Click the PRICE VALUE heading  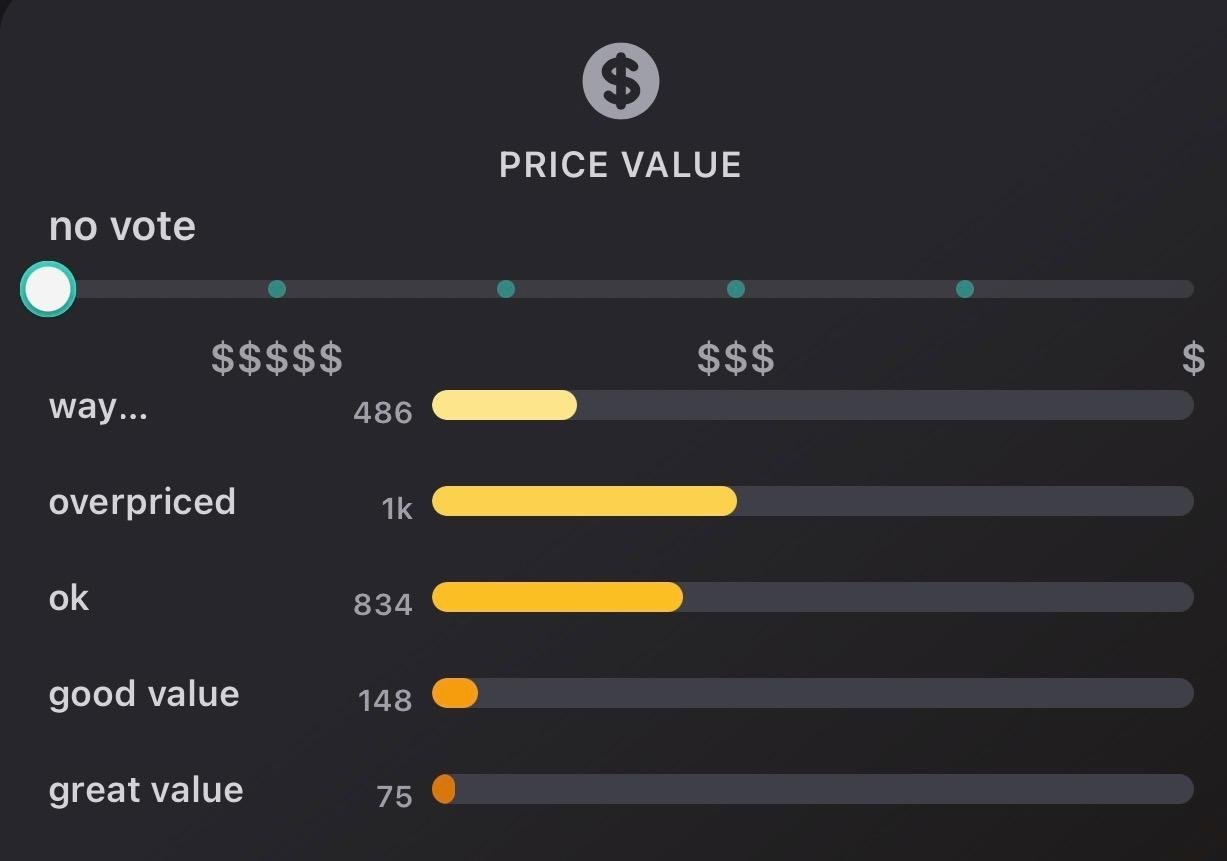coord(620,165)
